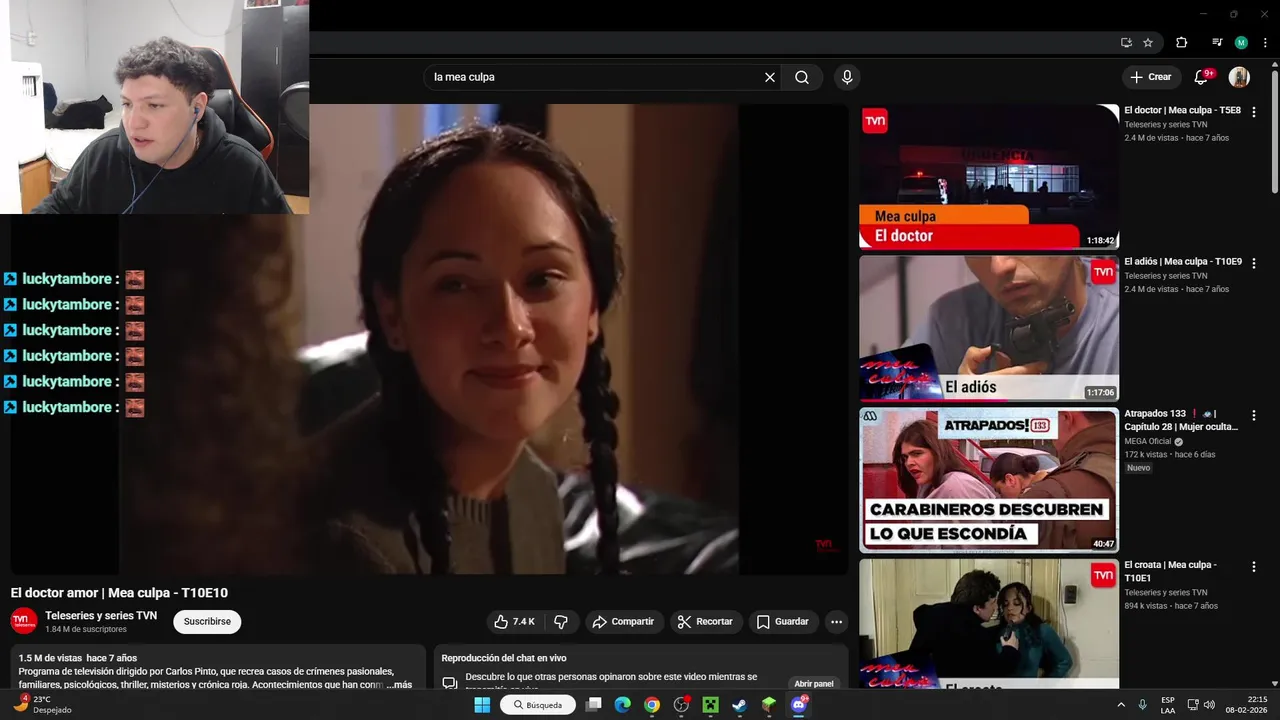This screenshot has height=720, width=1280.
Task: Click Recortar clip button
Action: click(706, 622)
